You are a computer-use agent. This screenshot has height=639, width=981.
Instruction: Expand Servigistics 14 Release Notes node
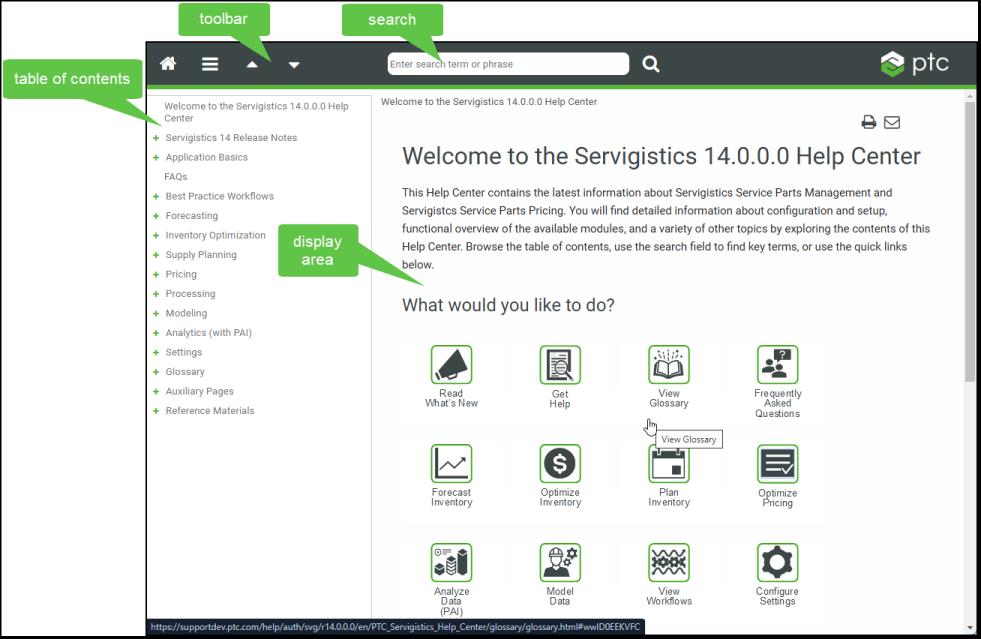point(156,138)
